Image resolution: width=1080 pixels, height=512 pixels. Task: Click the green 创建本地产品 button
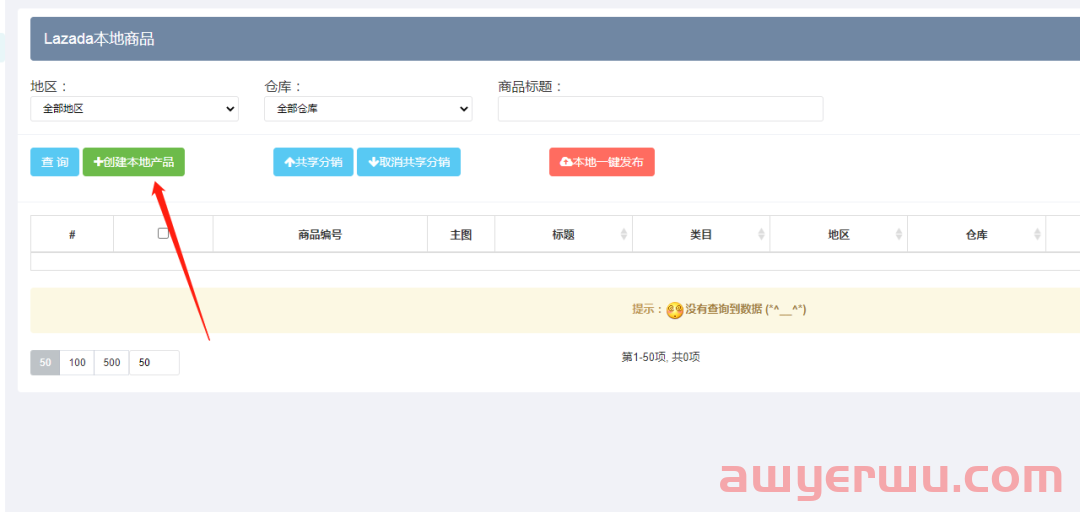point(134,162)
